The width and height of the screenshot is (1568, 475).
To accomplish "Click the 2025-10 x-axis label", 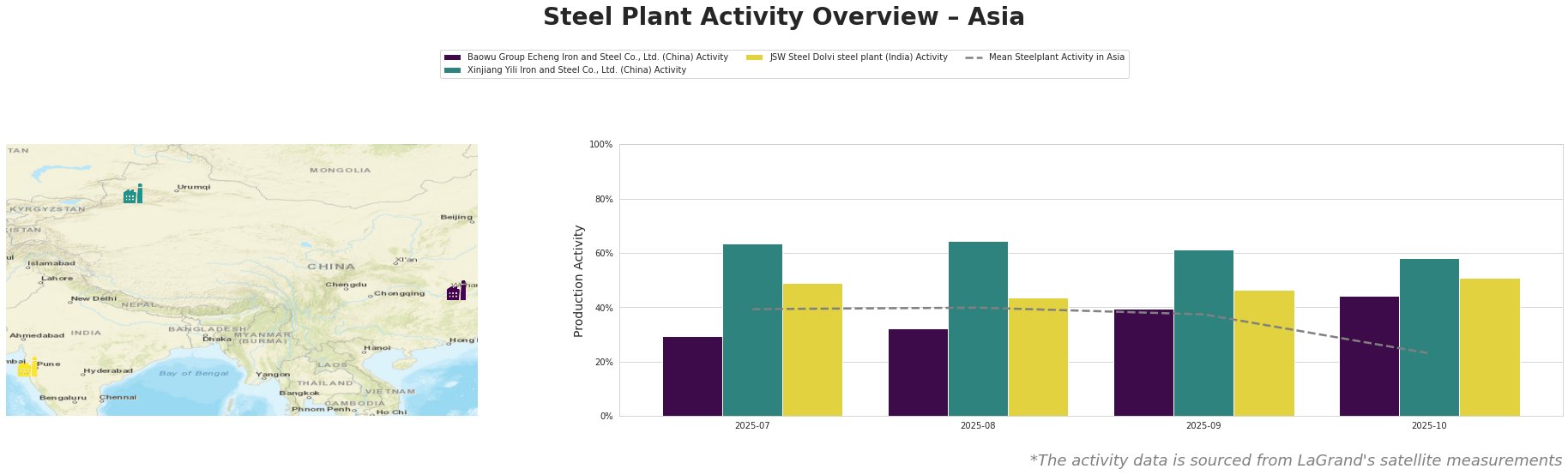I will pos(1429,425).
